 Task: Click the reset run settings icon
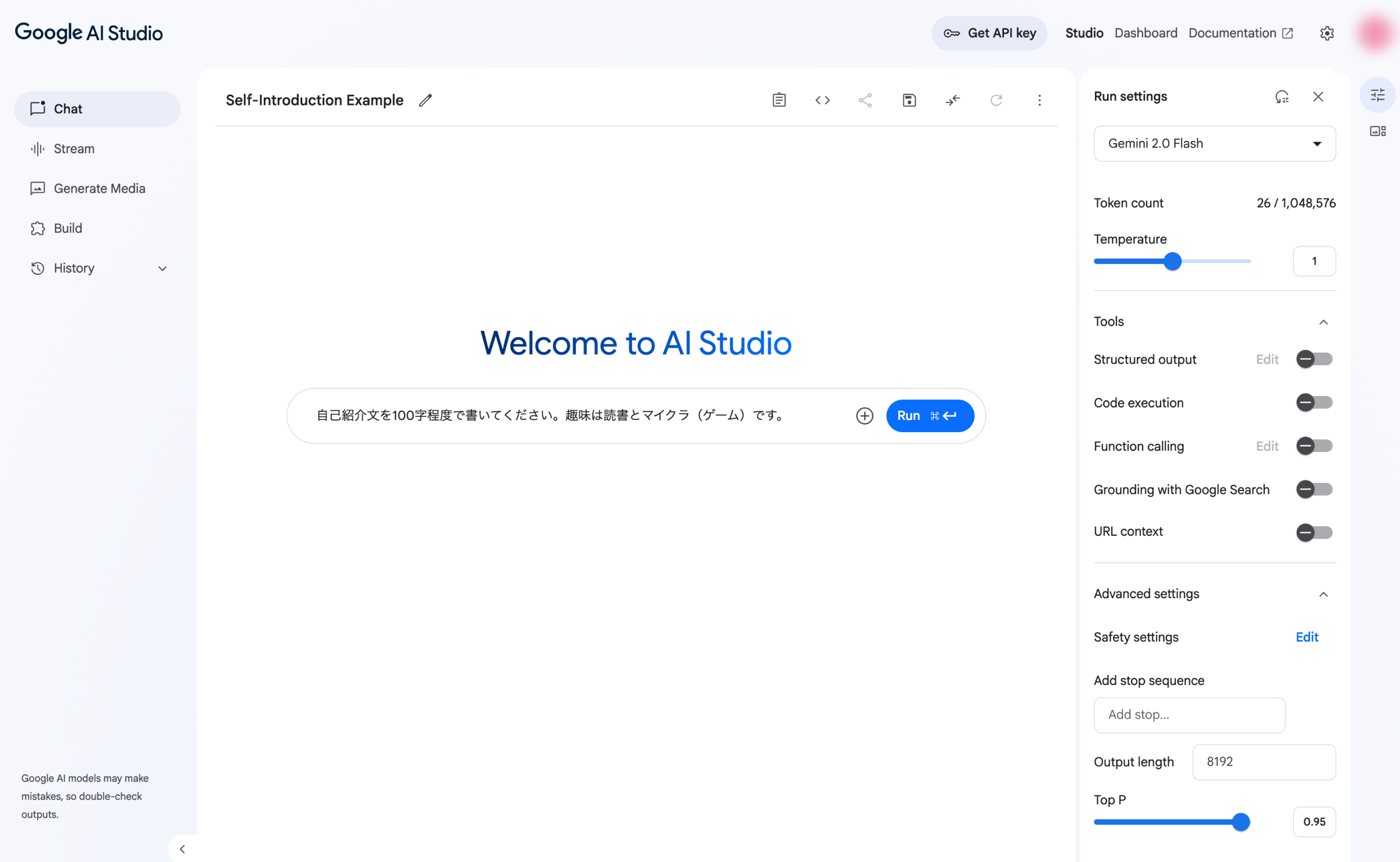(1282, 97)
